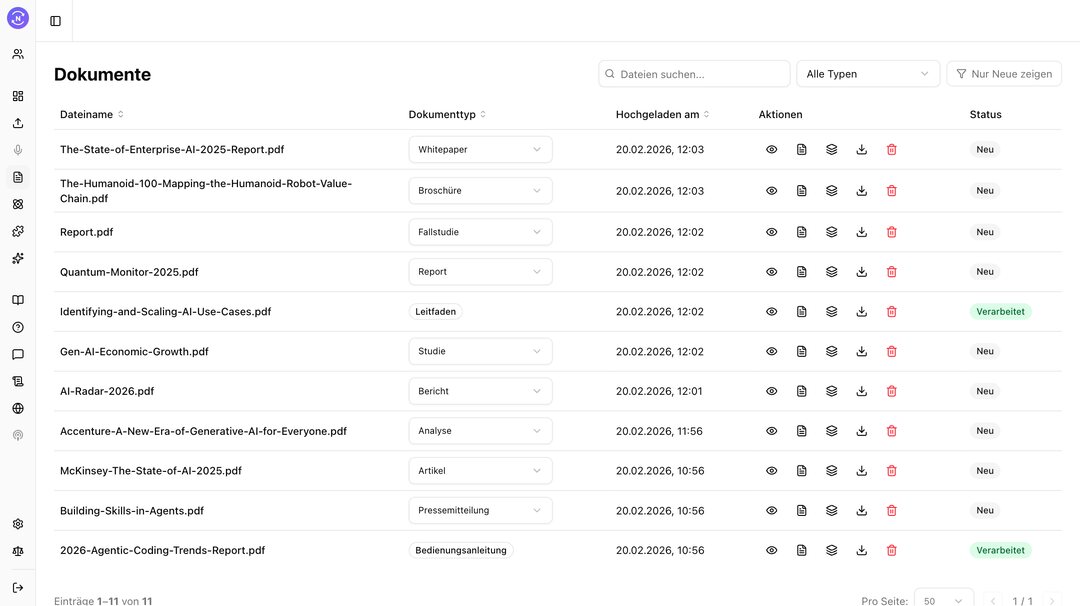The image size is (1080, 606).
Task: Open the Fallstudie document type dropdown
Action: [480, 232]
